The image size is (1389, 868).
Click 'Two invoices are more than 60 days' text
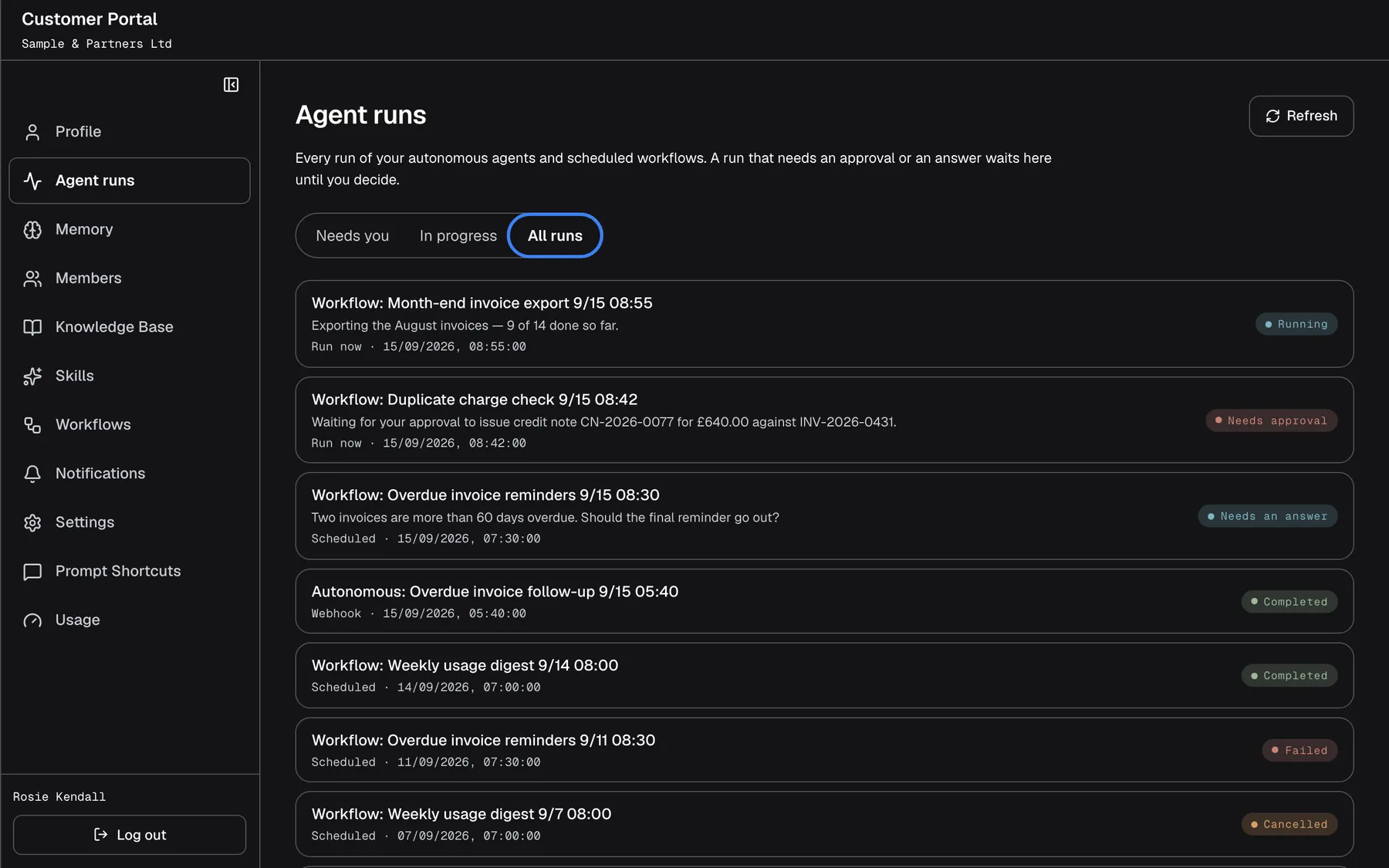[x=545, y=518]
